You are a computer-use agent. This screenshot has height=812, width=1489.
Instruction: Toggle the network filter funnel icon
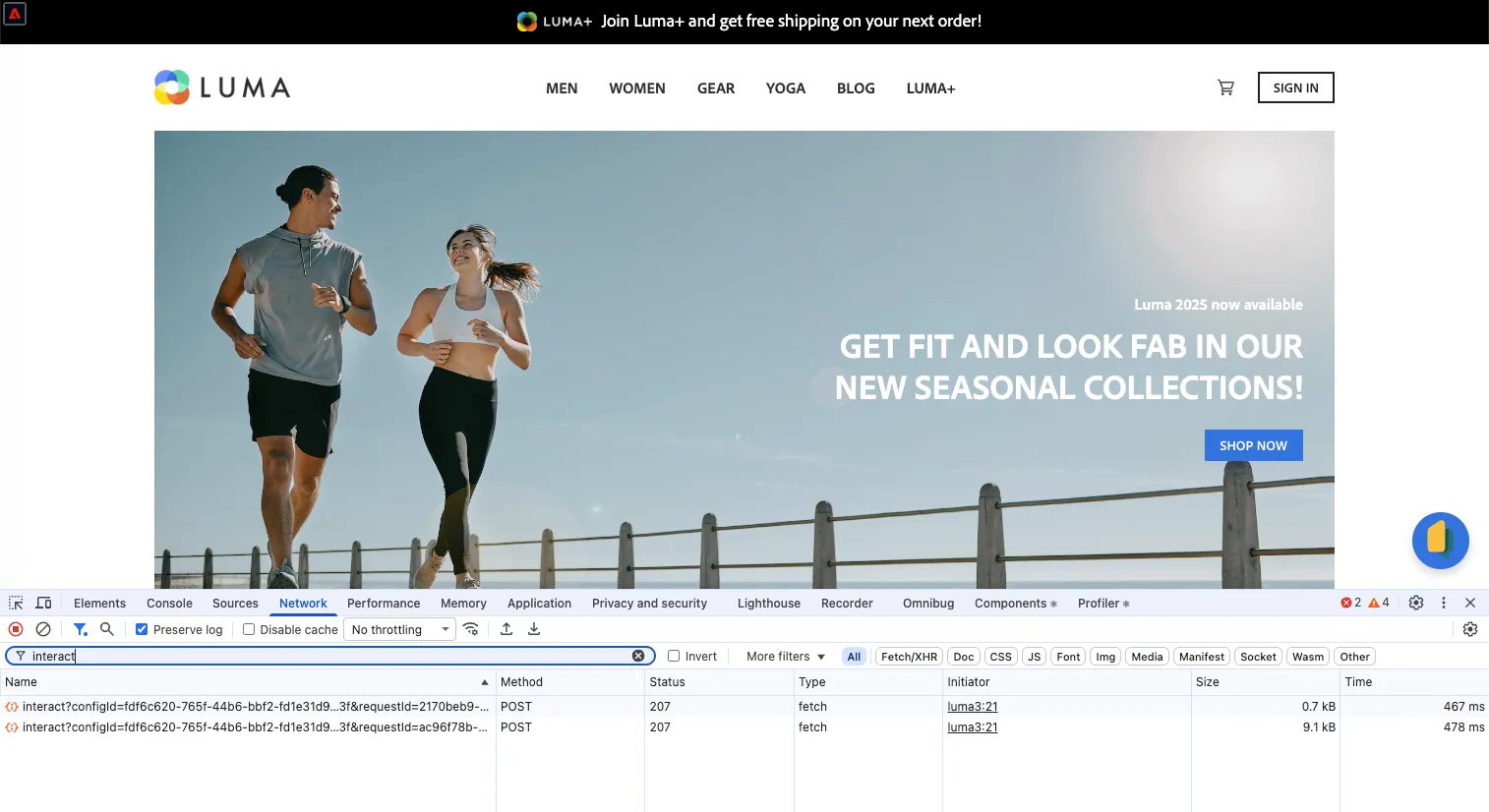[81, 629]
